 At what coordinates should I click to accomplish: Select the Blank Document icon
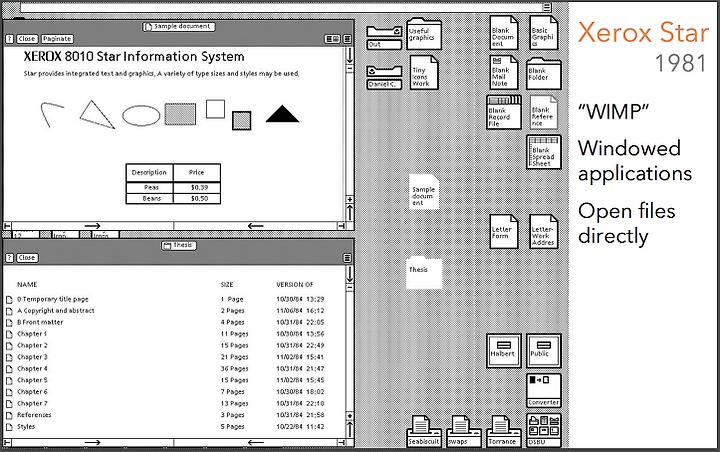pyautogui.click(x=504, y=33)
